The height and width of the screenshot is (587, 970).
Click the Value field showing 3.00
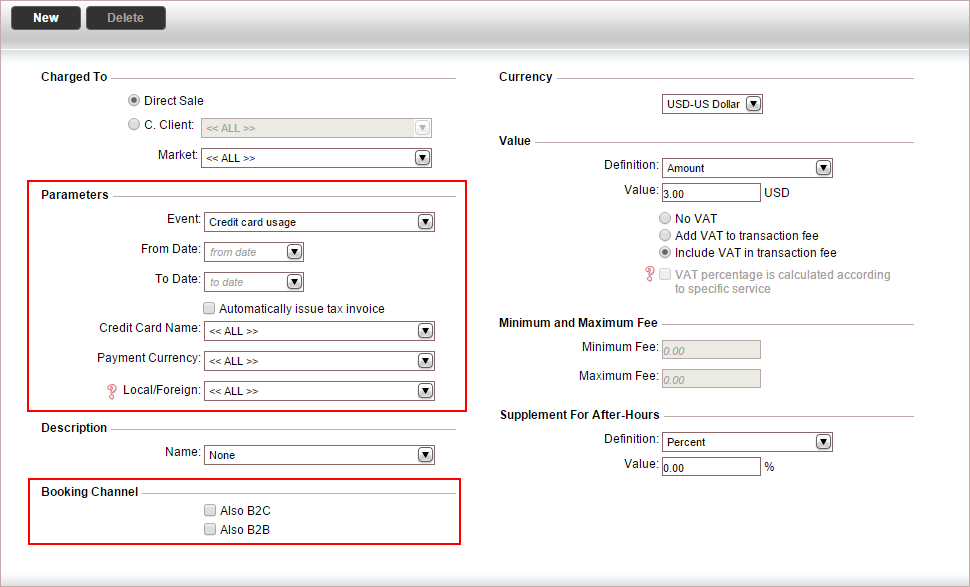click(x=711, y=192)
